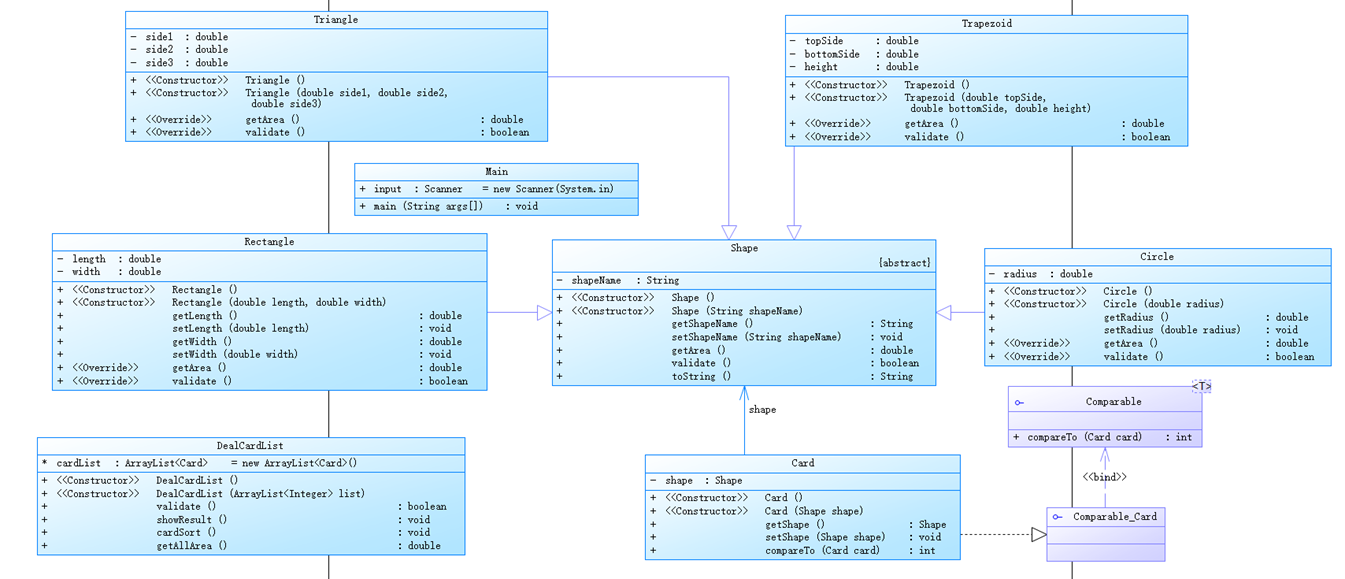Select Trapezoid's validate () override row

tap(980, 137)
